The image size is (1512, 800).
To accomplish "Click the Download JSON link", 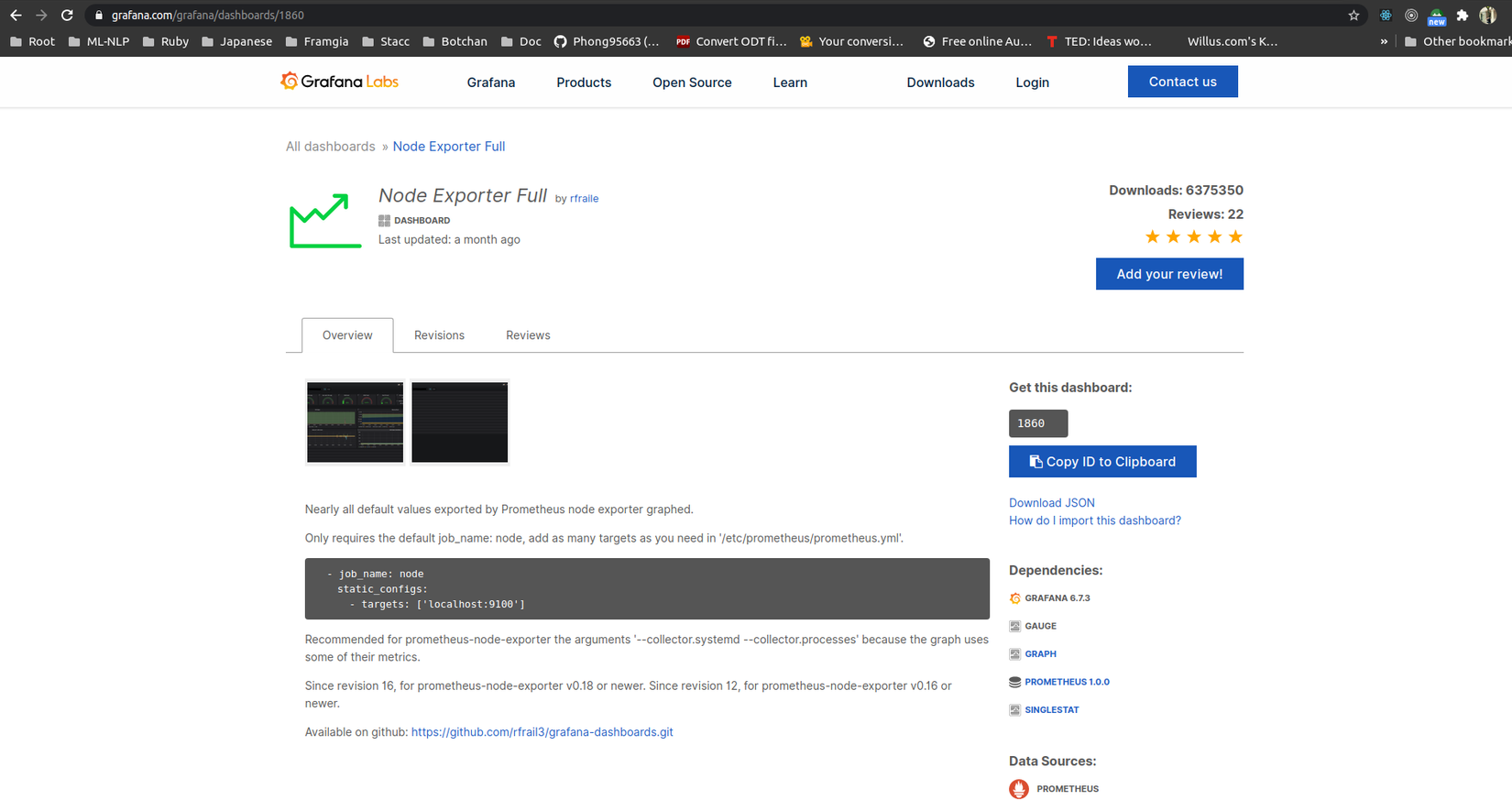I will pos(1052,503).
